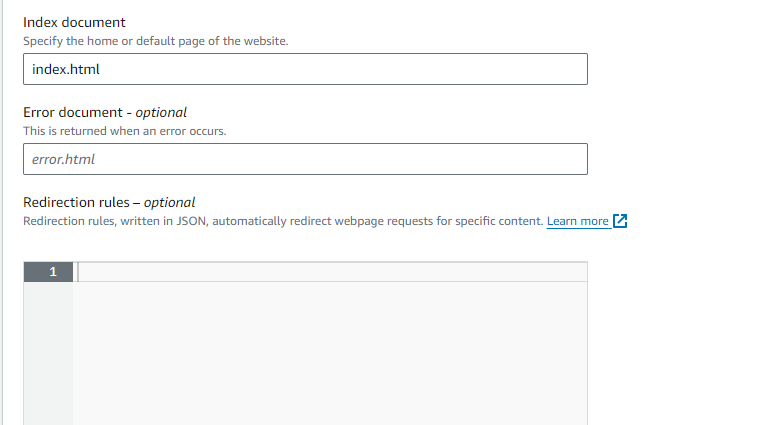Click the text cursor in the JSON editor
This screenshot has height=425, width=780.
point(78,272)
